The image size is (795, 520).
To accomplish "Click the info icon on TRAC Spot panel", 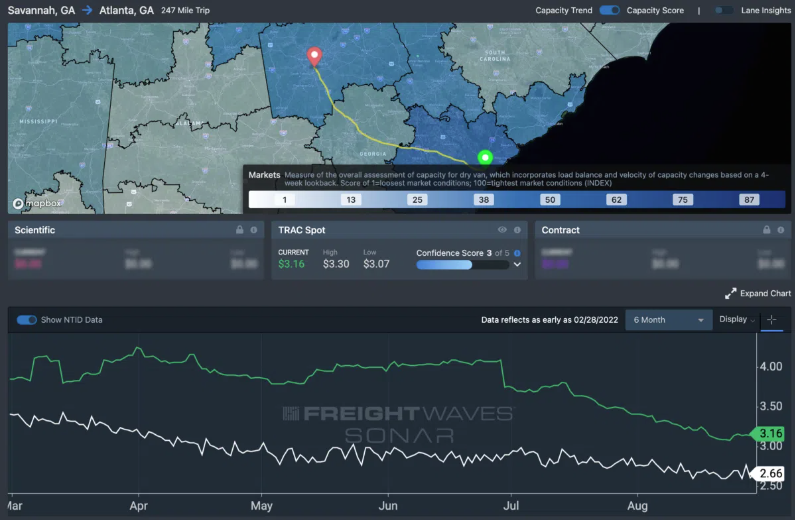I will 517,230.
